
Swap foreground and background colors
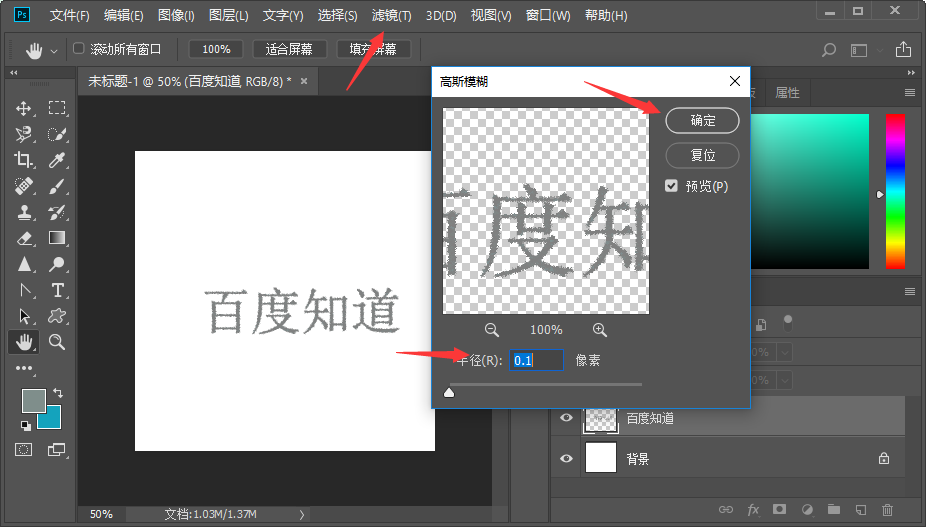point(58,392)
